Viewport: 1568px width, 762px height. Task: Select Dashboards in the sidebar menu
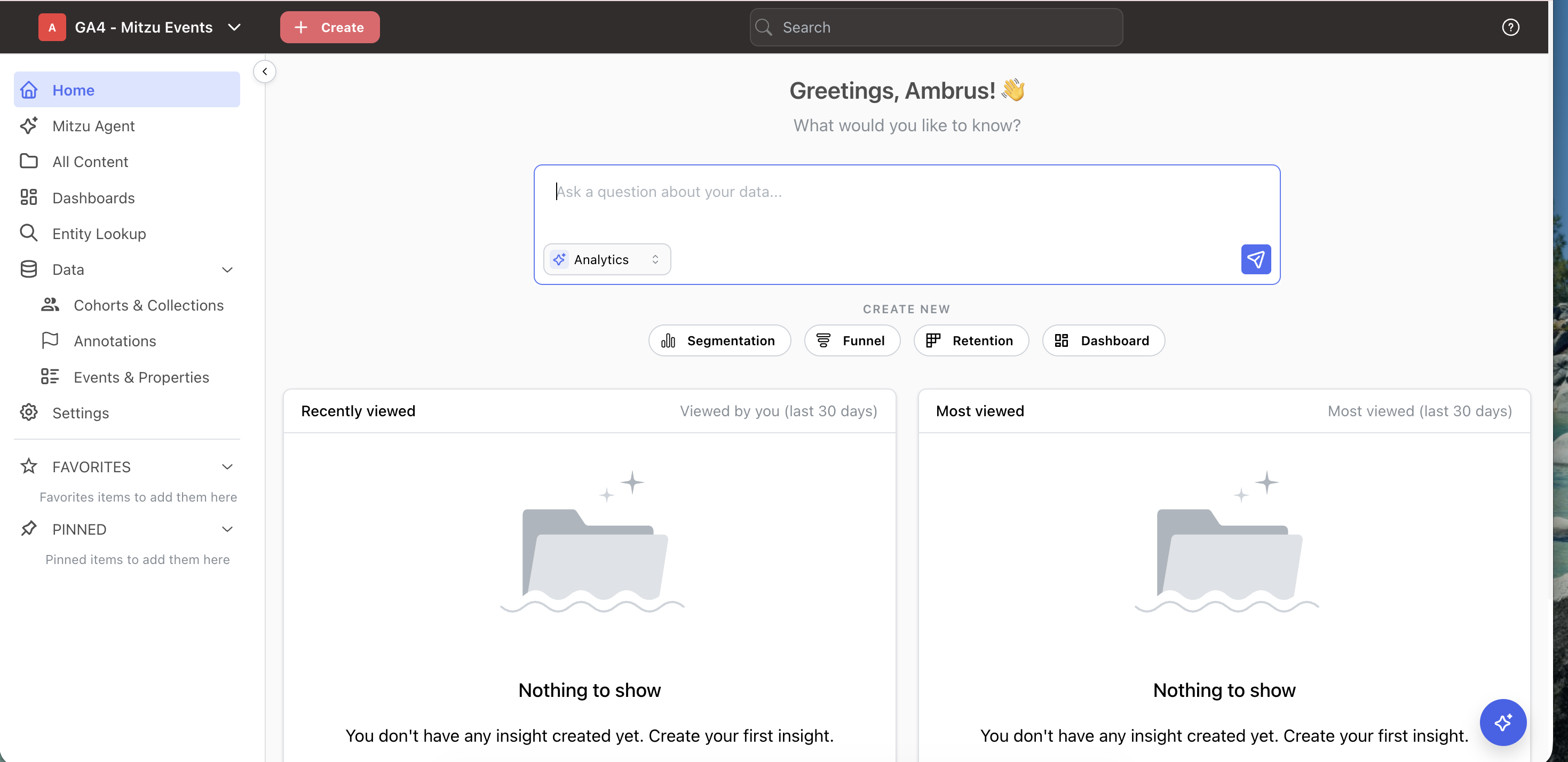93,198
